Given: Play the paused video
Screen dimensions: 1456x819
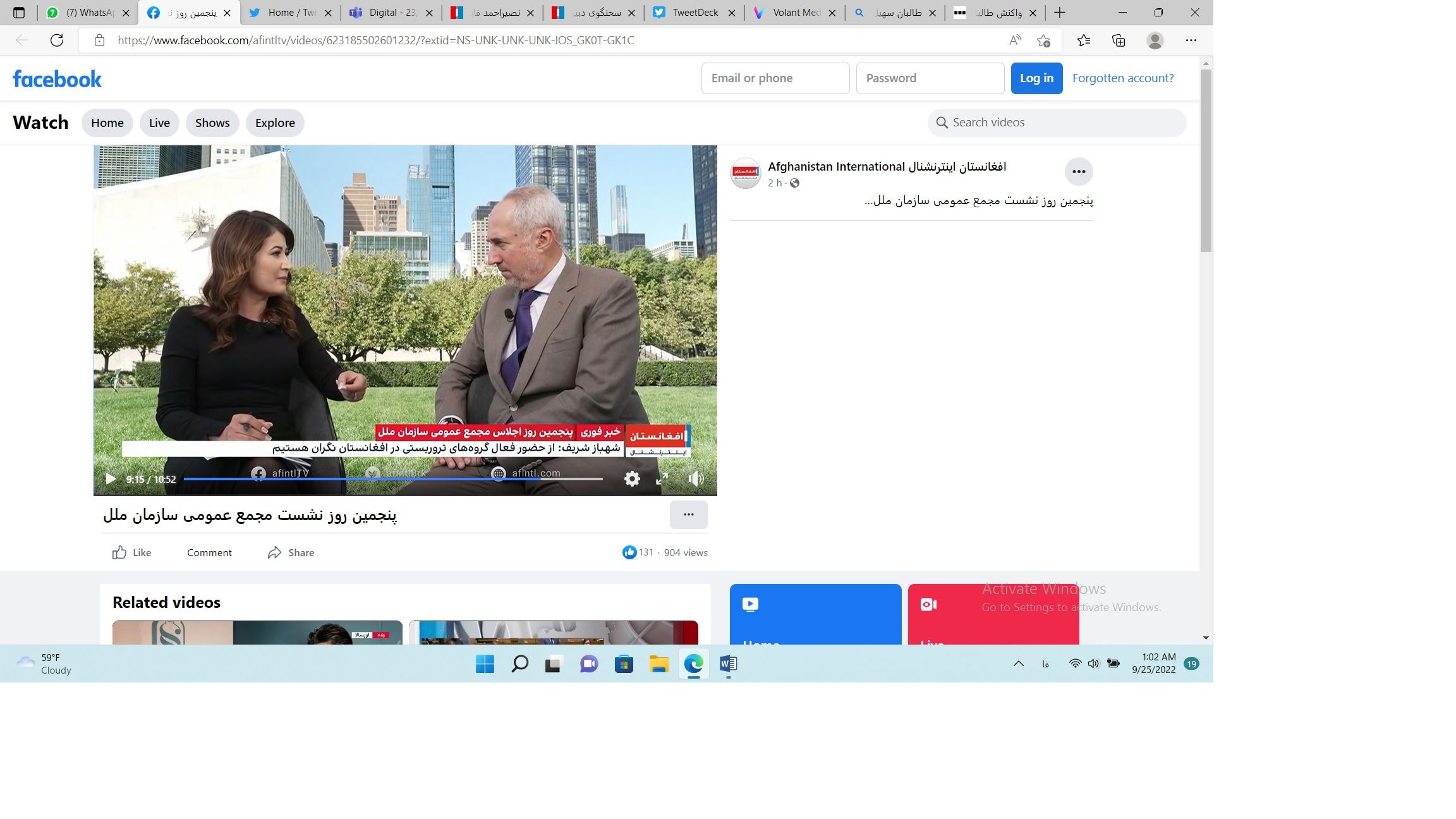Looking at the screenshot, I should click(x=111, y=479).
